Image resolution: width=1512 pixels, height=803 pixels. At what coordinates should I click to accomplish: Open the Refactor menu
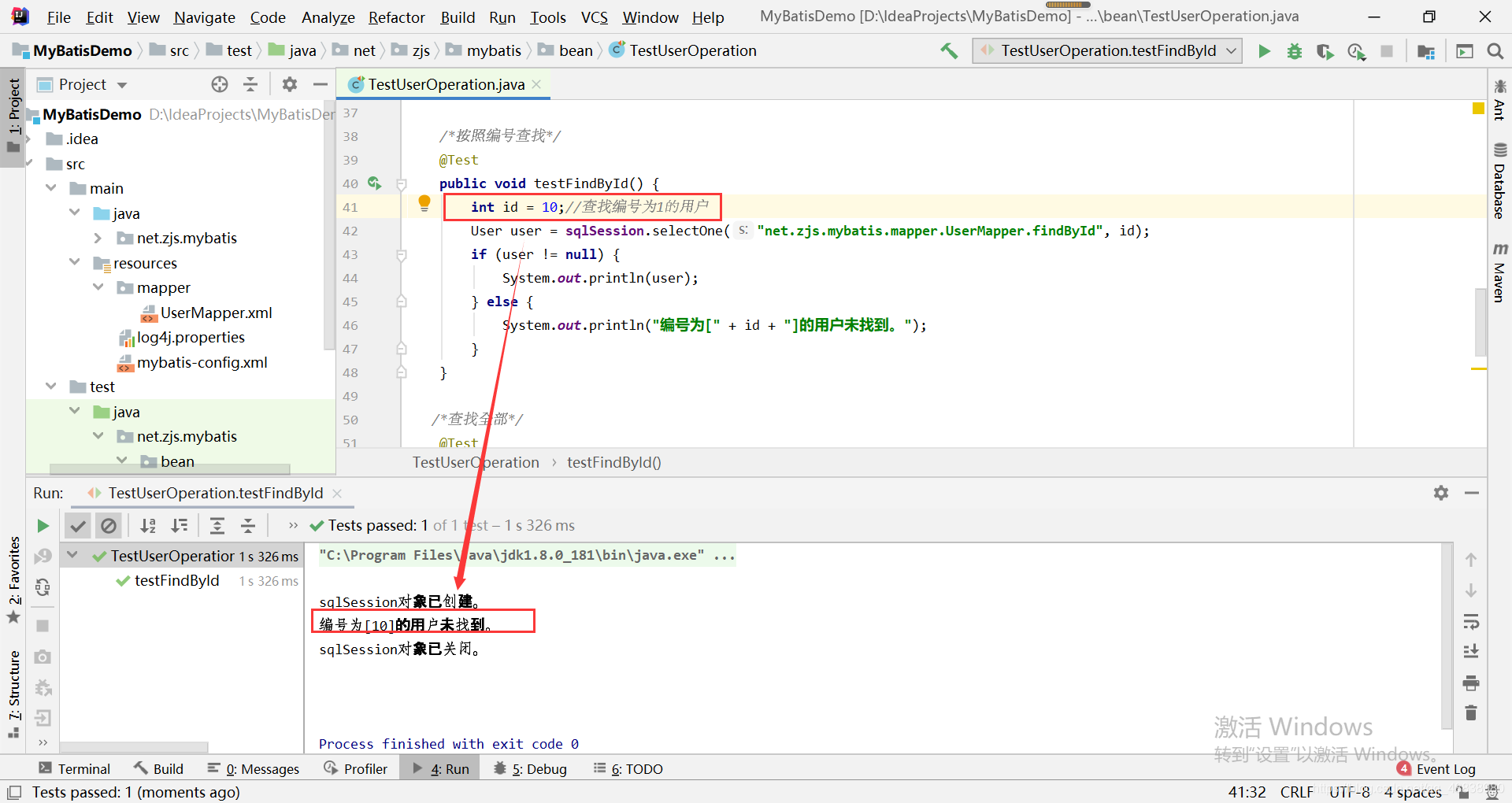(x=396, y=17)
